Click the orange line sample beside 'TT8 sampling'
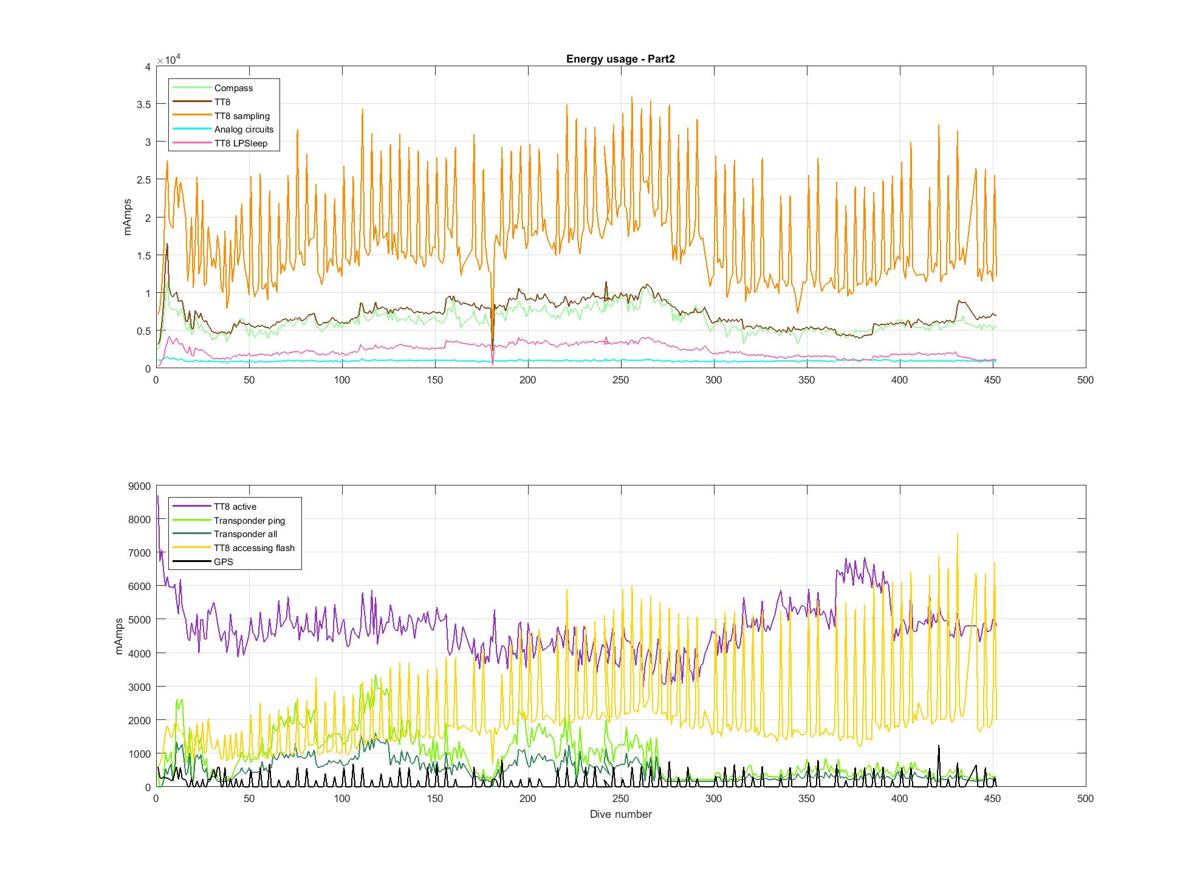Viewport: 1200px width, 885px height. tap(191, 116)
